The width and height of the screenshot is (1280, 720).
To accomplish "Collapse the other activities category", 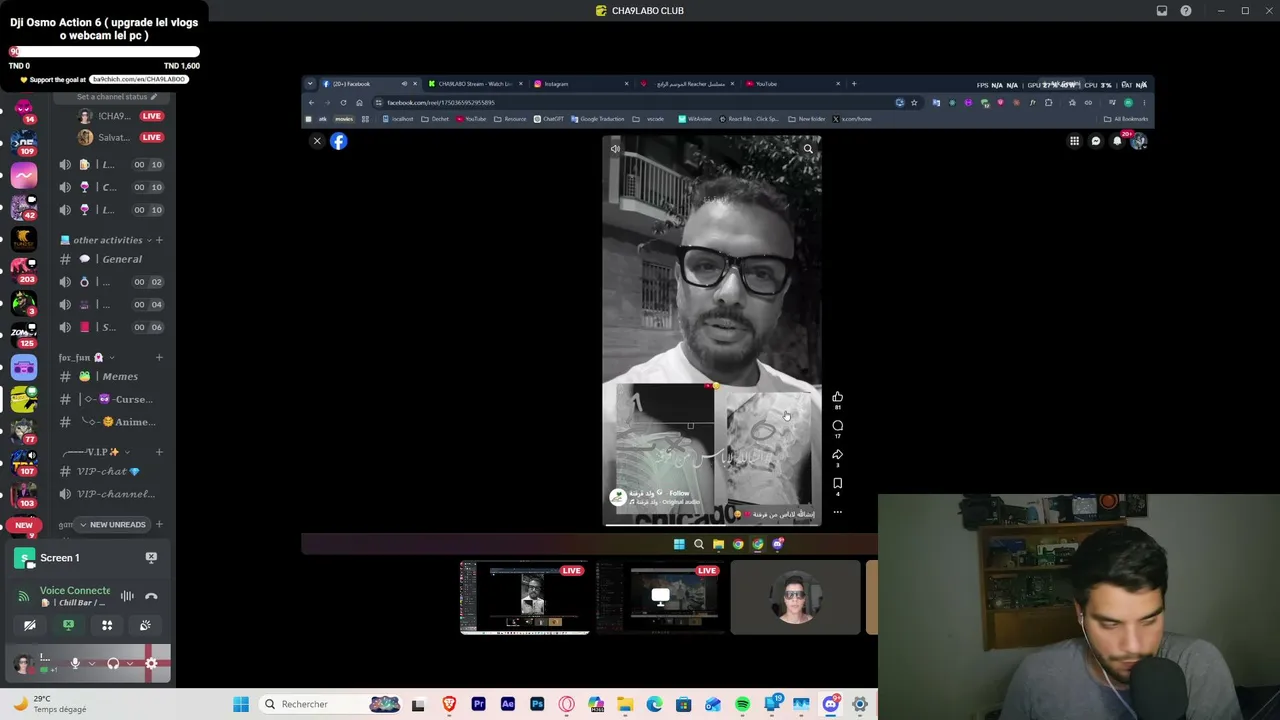I will [105, 240].
